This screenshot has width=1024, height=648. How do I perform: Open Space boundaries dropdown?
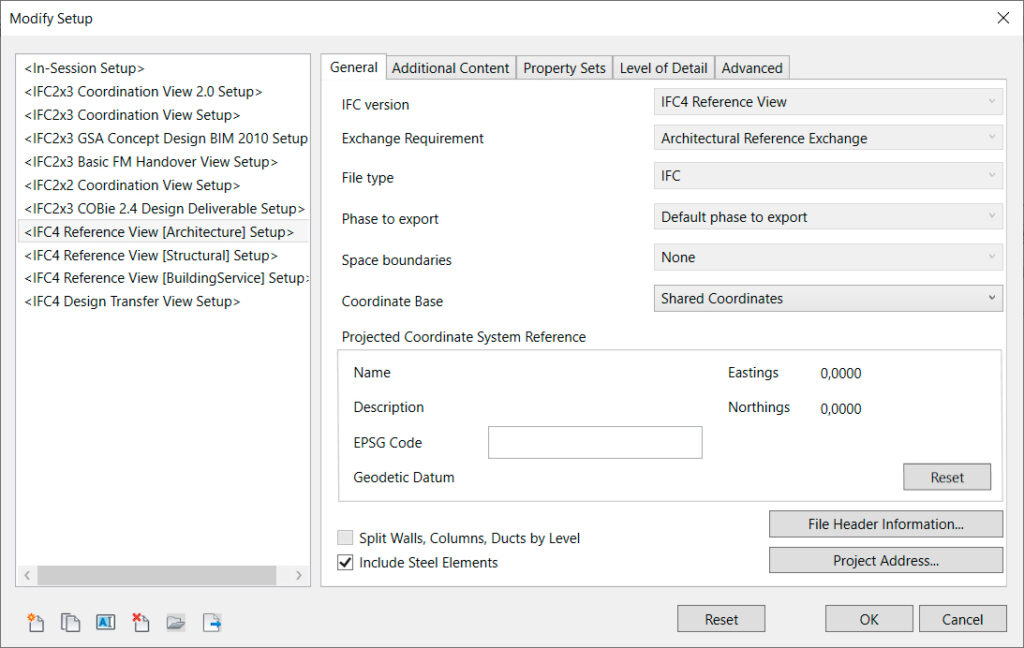click(x=827, y=257)
